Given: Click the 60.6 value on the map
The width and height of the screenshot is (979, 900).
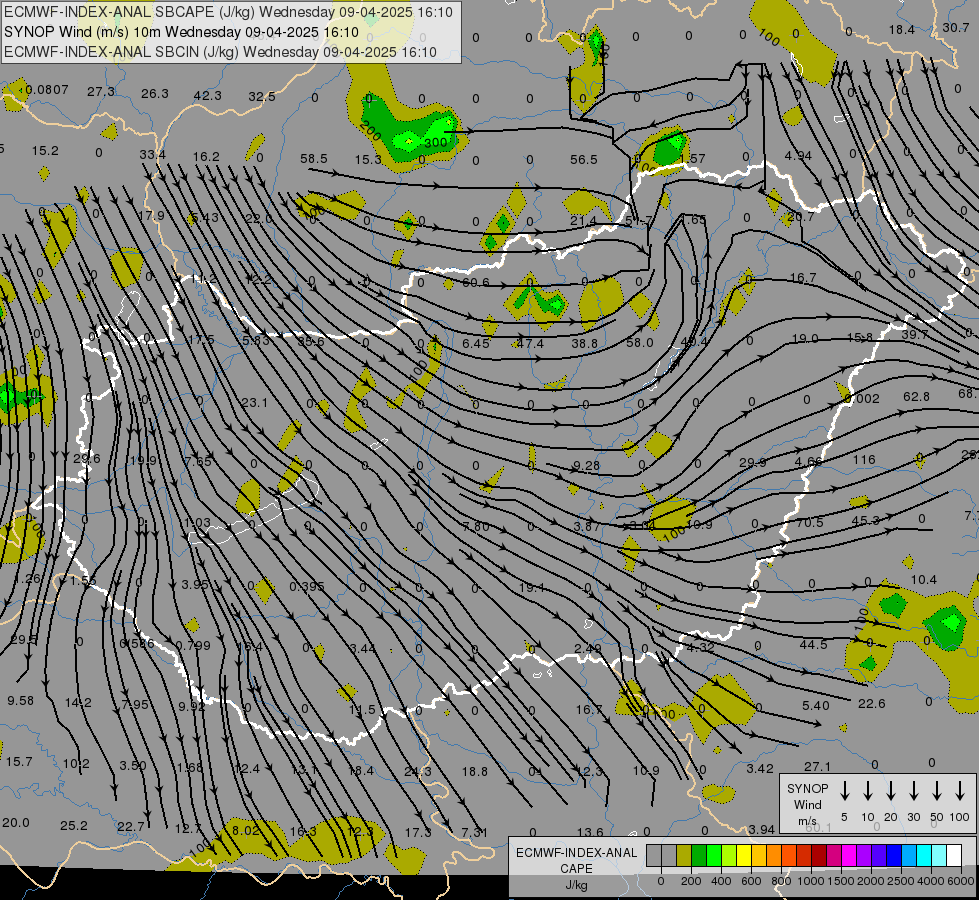Looking at the screenshot, I should 476,282.
